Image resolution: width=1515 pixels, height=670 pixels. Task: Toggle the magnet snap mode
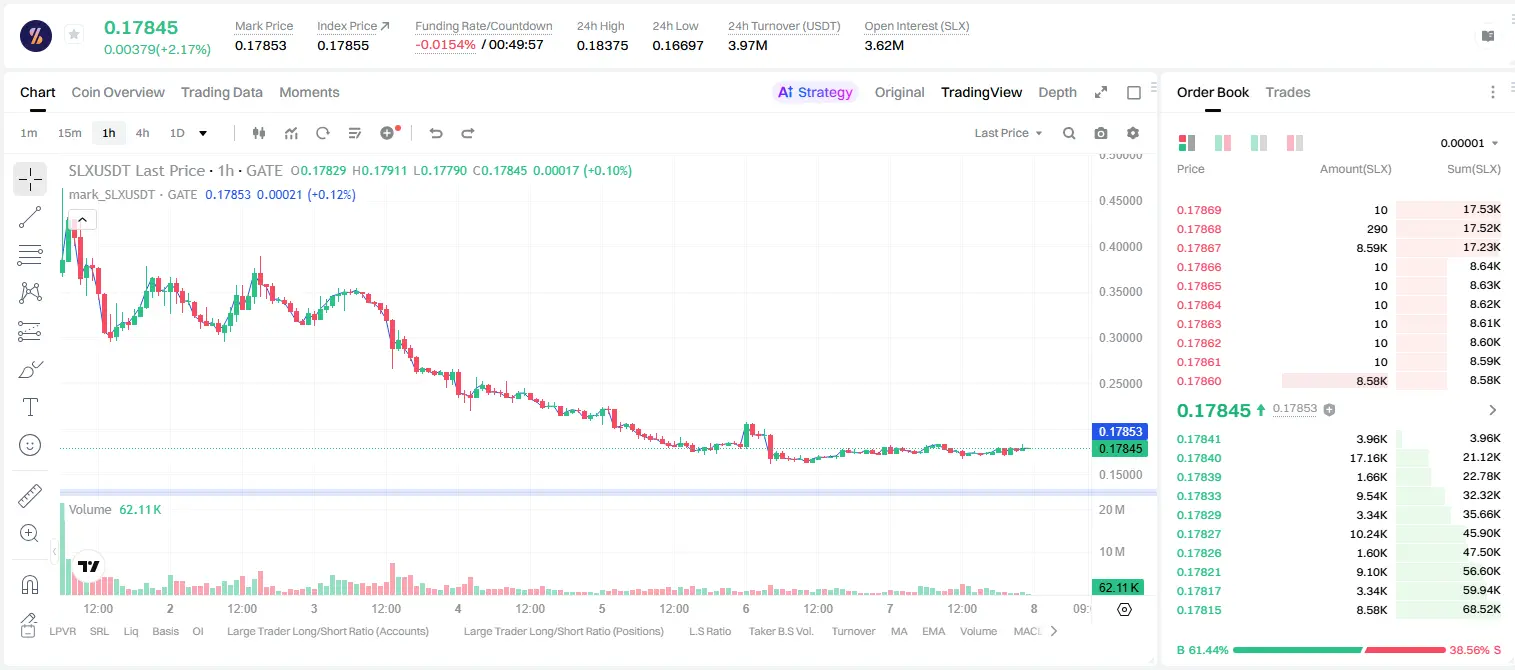point(30,584)
